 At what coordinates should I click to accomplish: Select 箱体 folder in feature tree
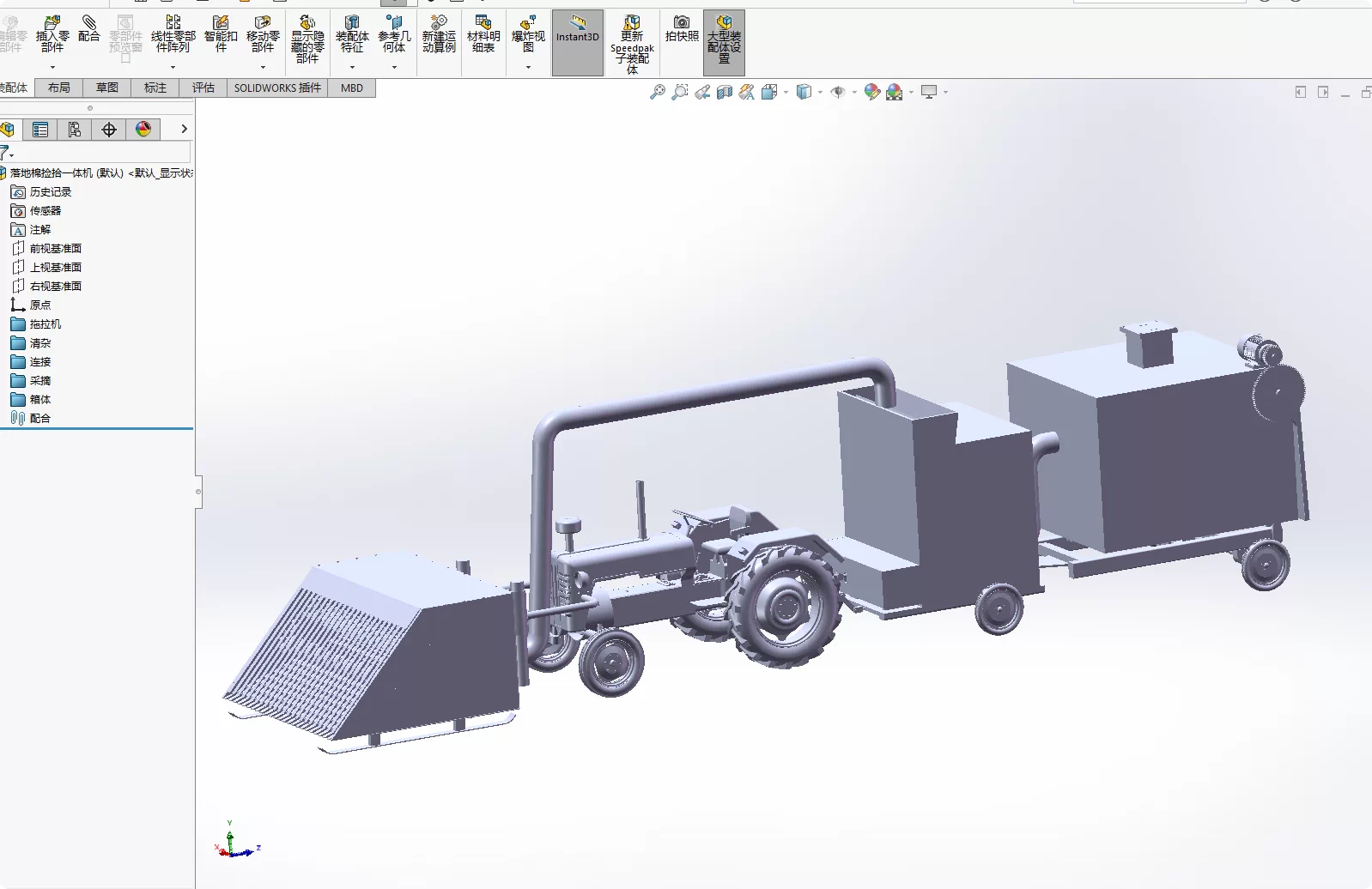click(x=31, y=399)
